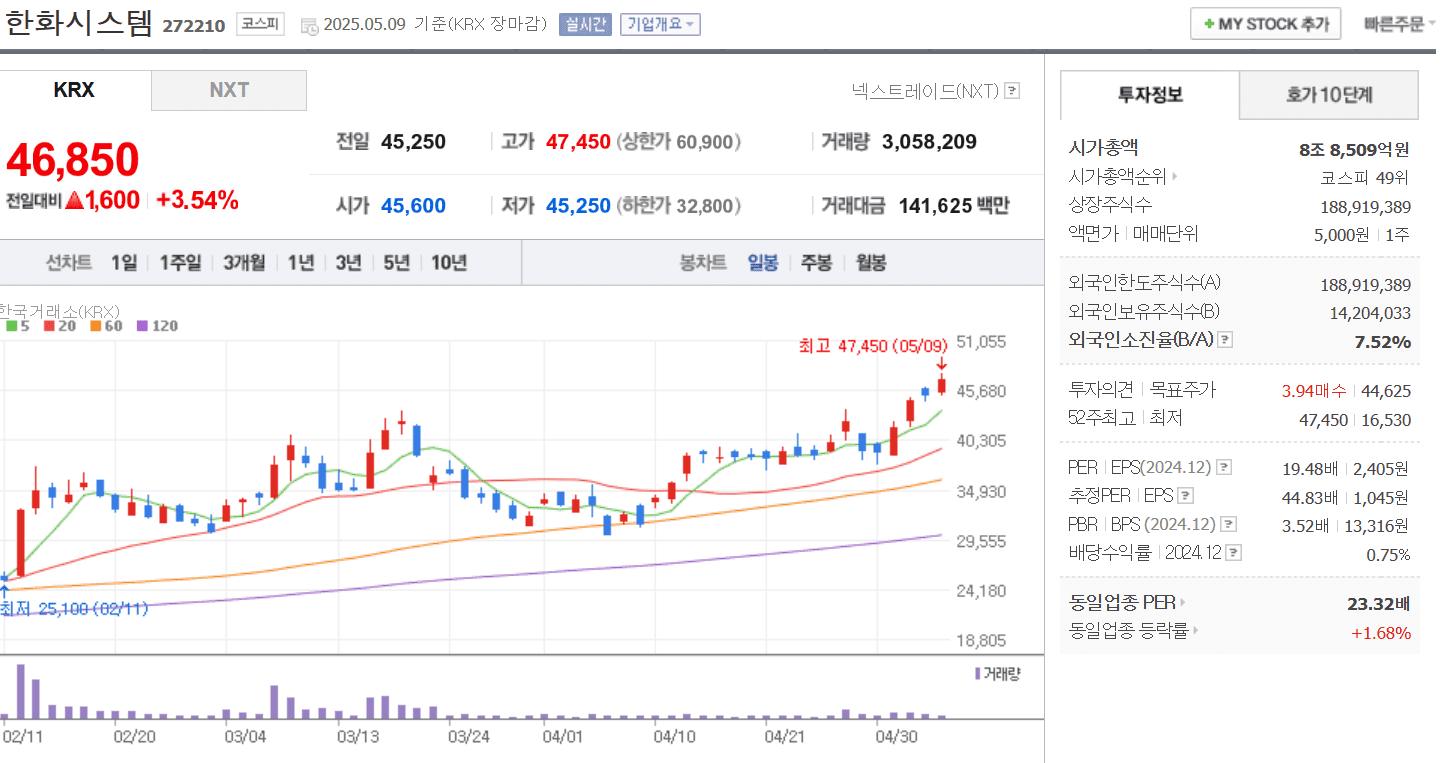Click the 시가 value 45,600
This screenshot has width=1446, height=763.
click(x=413, y=206)
